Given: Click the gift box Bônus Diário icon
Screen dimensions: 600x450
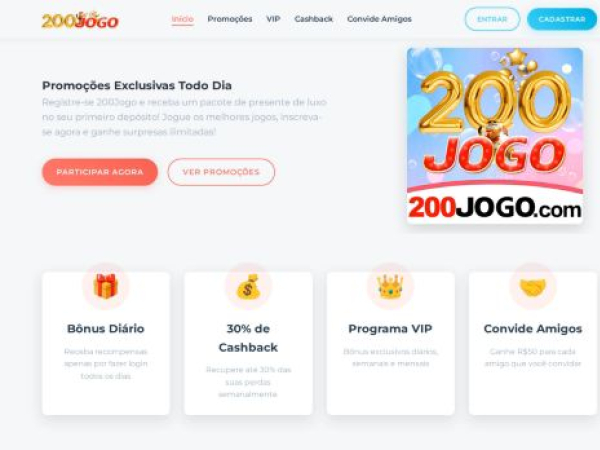Looking at the screenshot, I should point(106,286).
